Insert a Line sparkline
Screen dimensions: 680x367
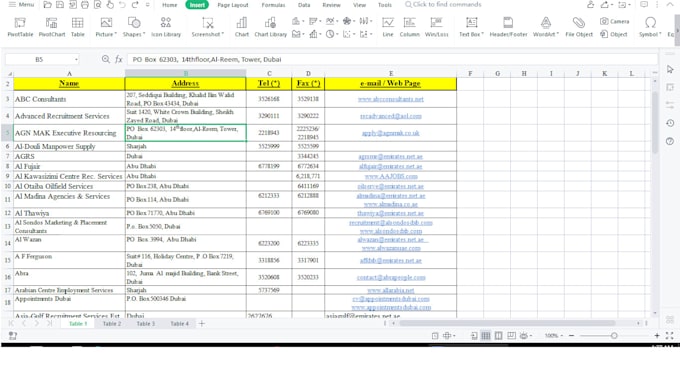[388, 27]
